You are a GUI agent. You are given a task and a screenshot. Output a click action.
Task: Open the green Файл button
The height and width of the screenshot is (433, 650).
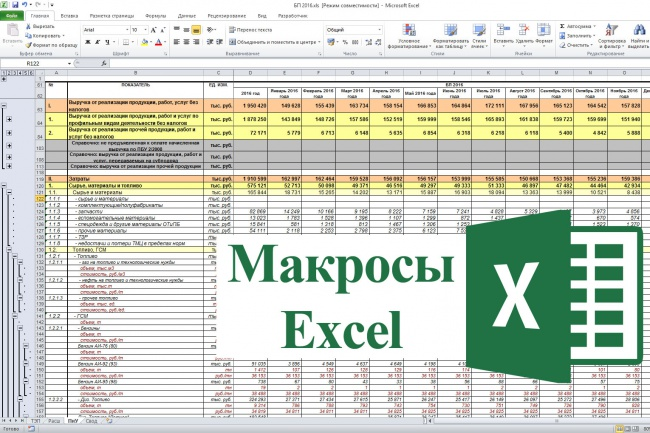11,17
